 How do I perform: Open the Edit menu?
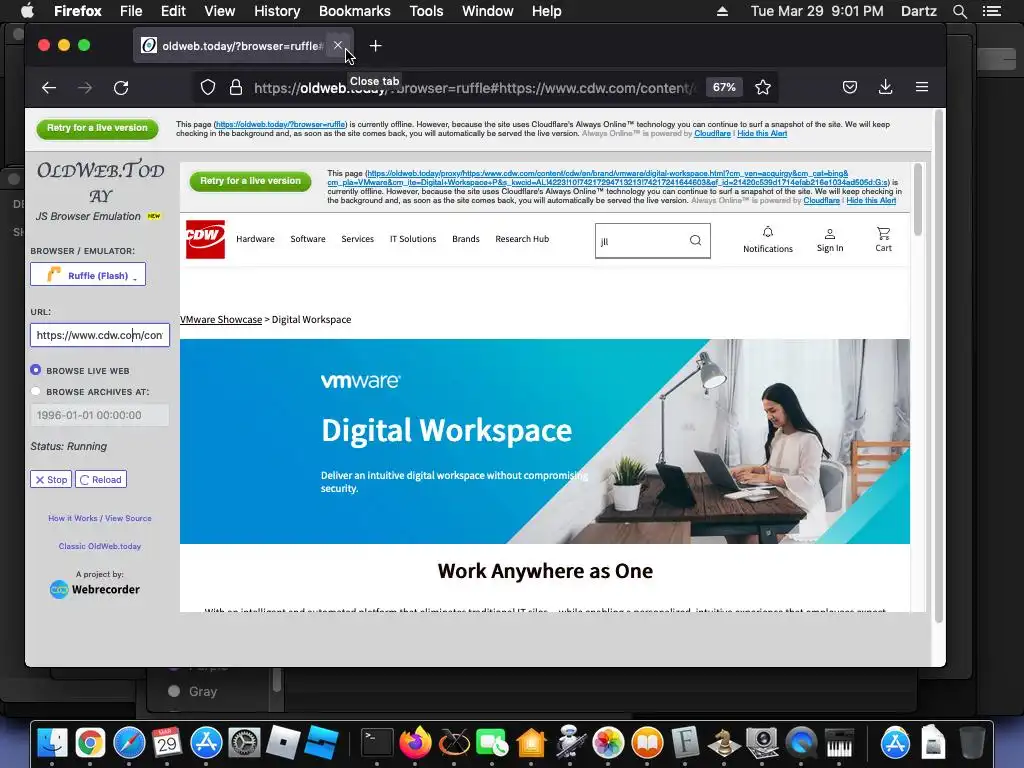173,11
